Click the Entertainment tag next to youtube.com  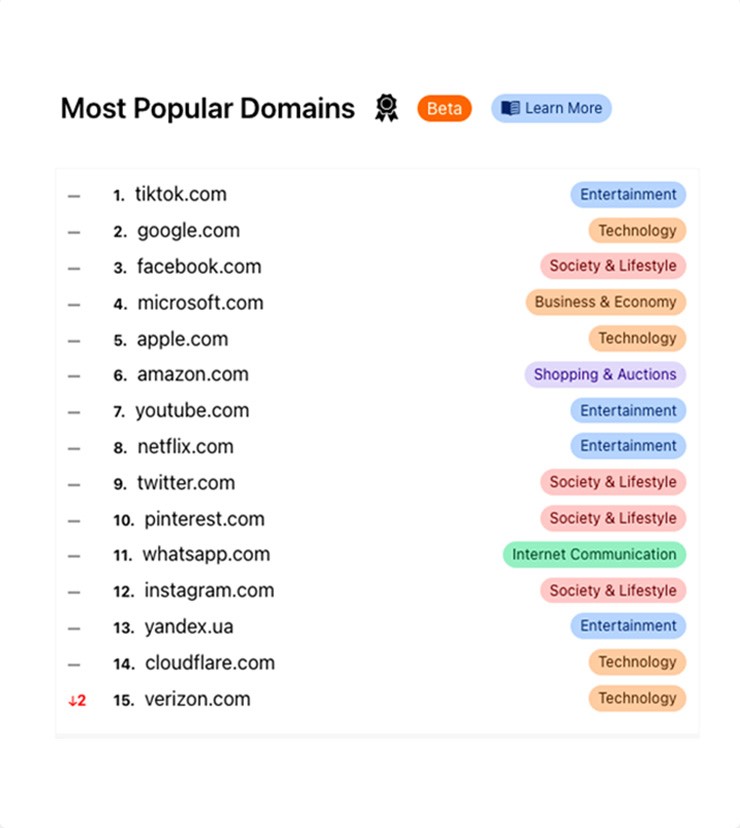[628, 410]
